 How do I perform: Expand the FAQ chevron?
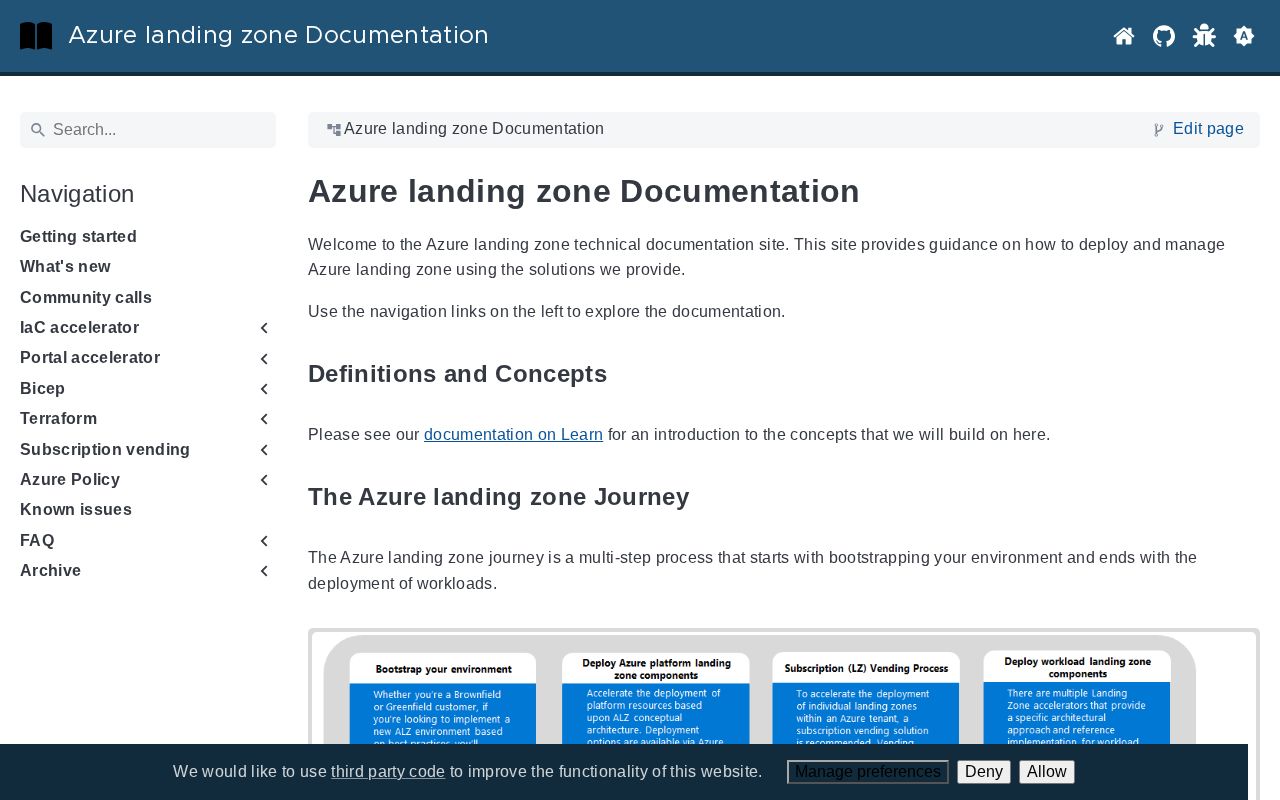pyautogui.click(x=265, y=541)
